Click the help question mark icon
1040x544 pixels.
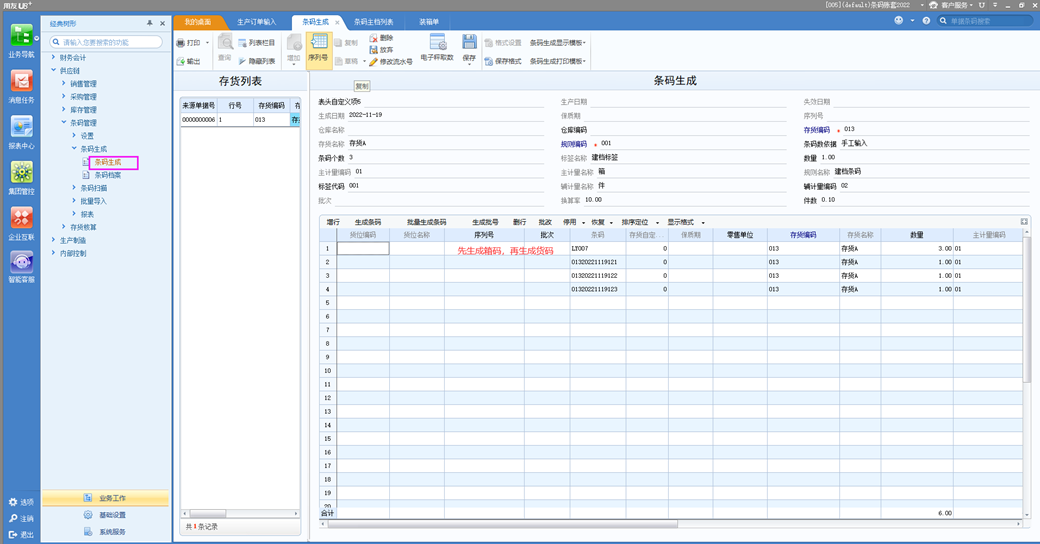tap(927, 21)
